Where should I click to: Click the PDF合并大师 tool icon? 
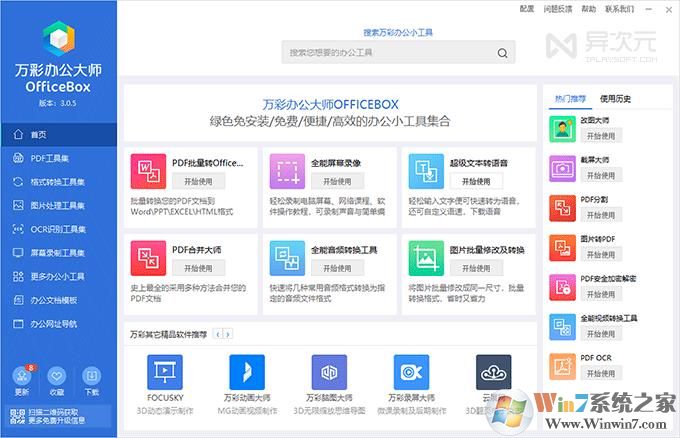(x=148, y=258)
